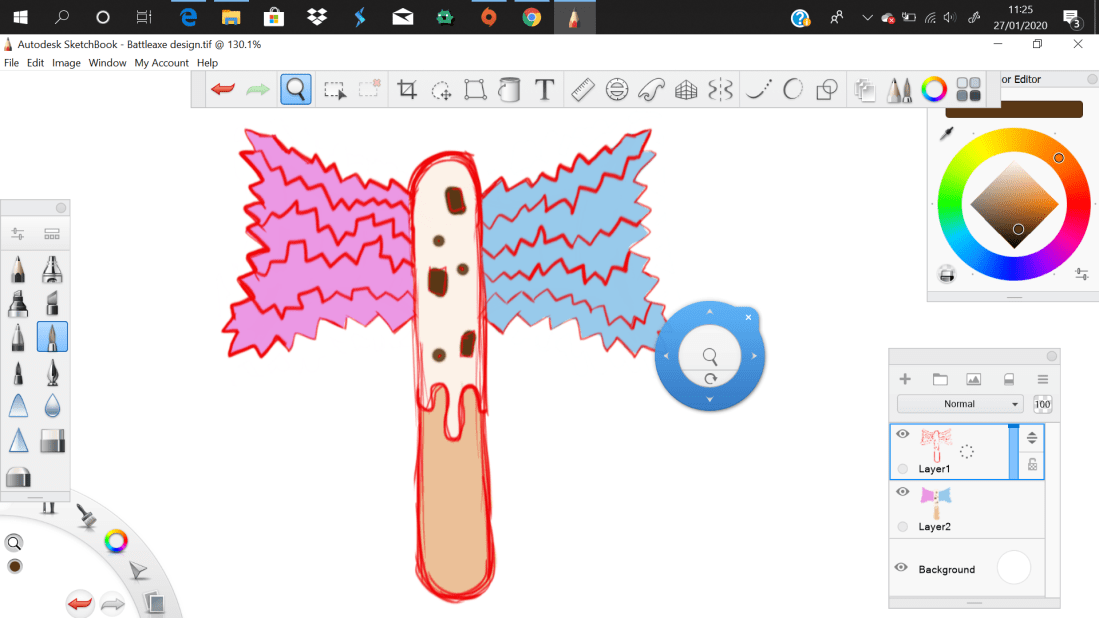
Task: Open the layer panel hamburger menu
Action: [x=1042, y=379]
